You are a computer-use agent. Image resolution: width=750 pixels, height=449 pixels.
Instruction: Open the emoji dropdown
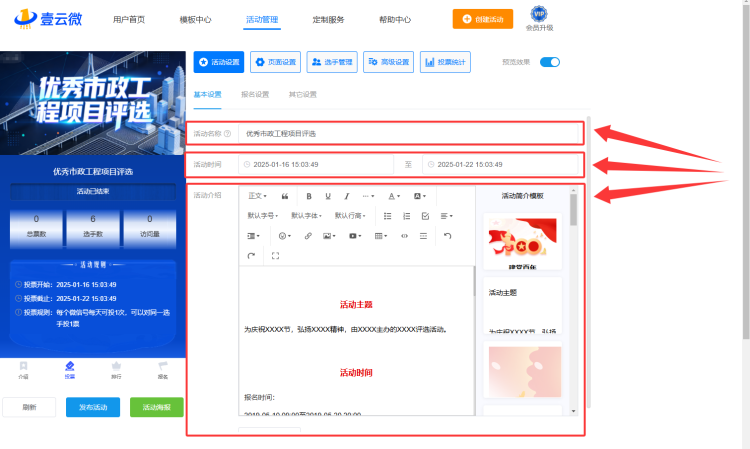(x=285, y=236)
